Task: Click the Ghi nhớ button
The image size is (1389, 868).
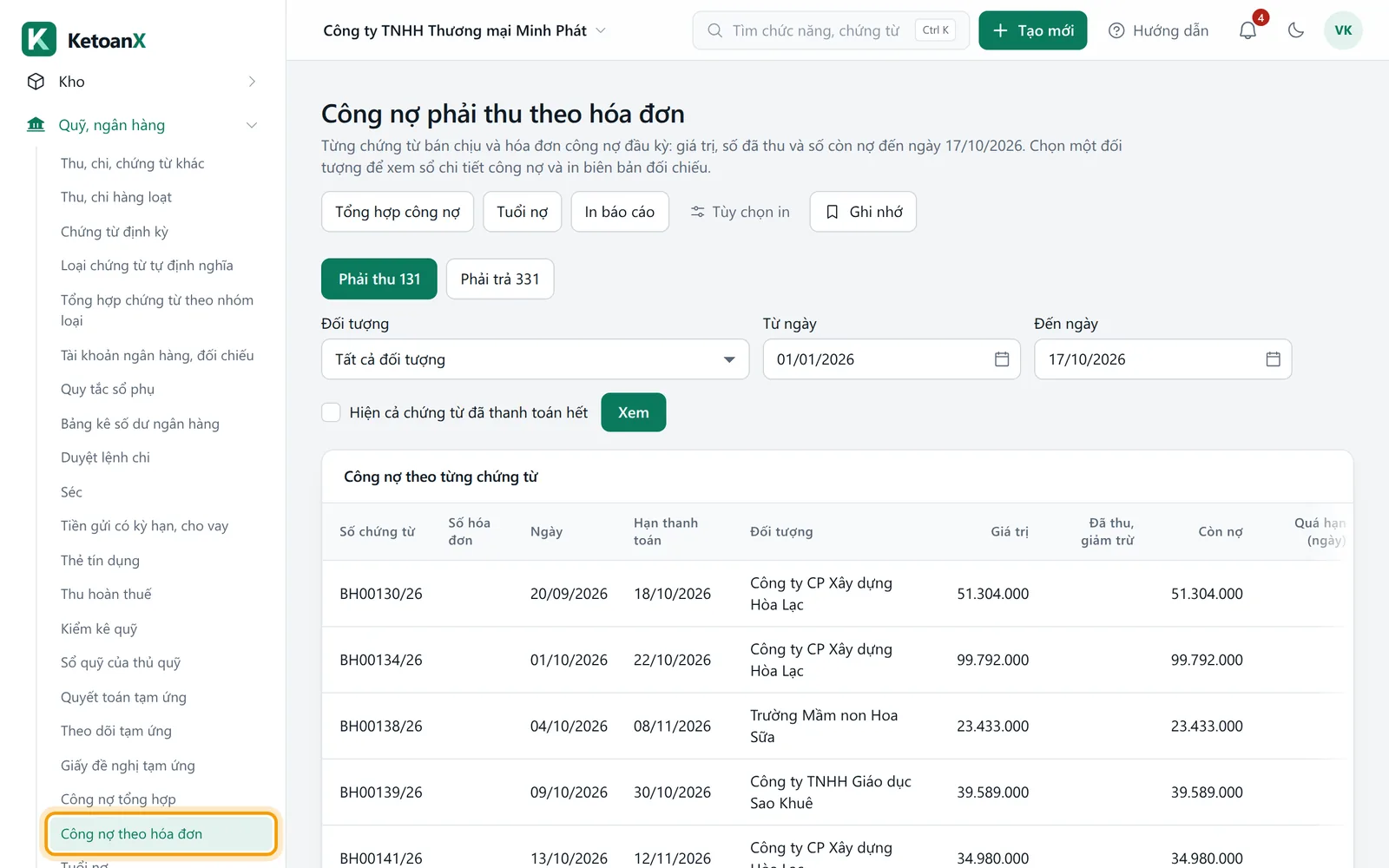Action: (863, 212)
